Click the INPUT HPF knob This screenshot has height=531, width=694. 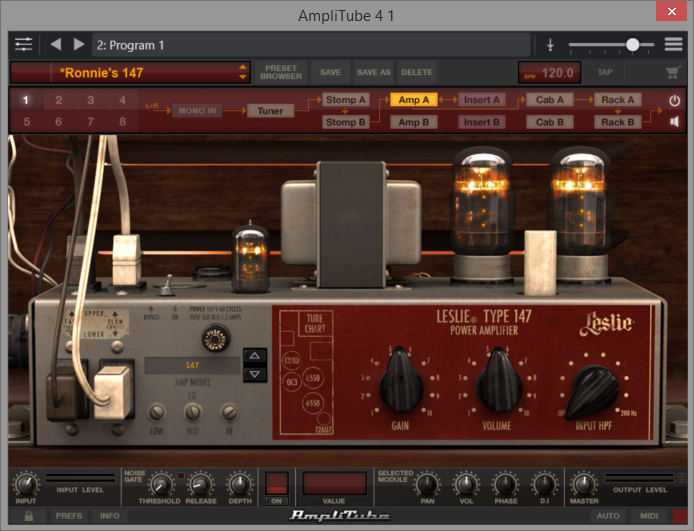click(593, 391)
